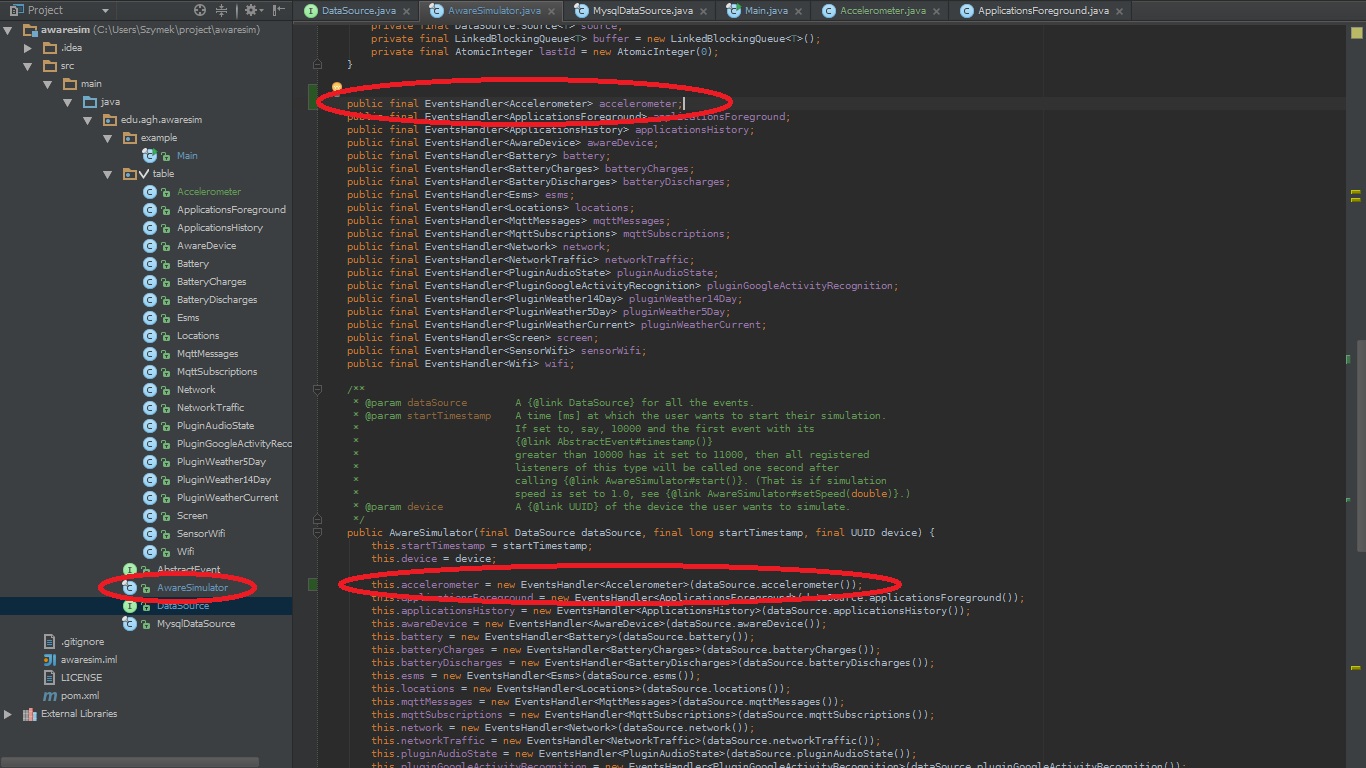Select PluginAudioState in project tree
The height and width of the screenshot is (768, 1366).
point(216,426)
